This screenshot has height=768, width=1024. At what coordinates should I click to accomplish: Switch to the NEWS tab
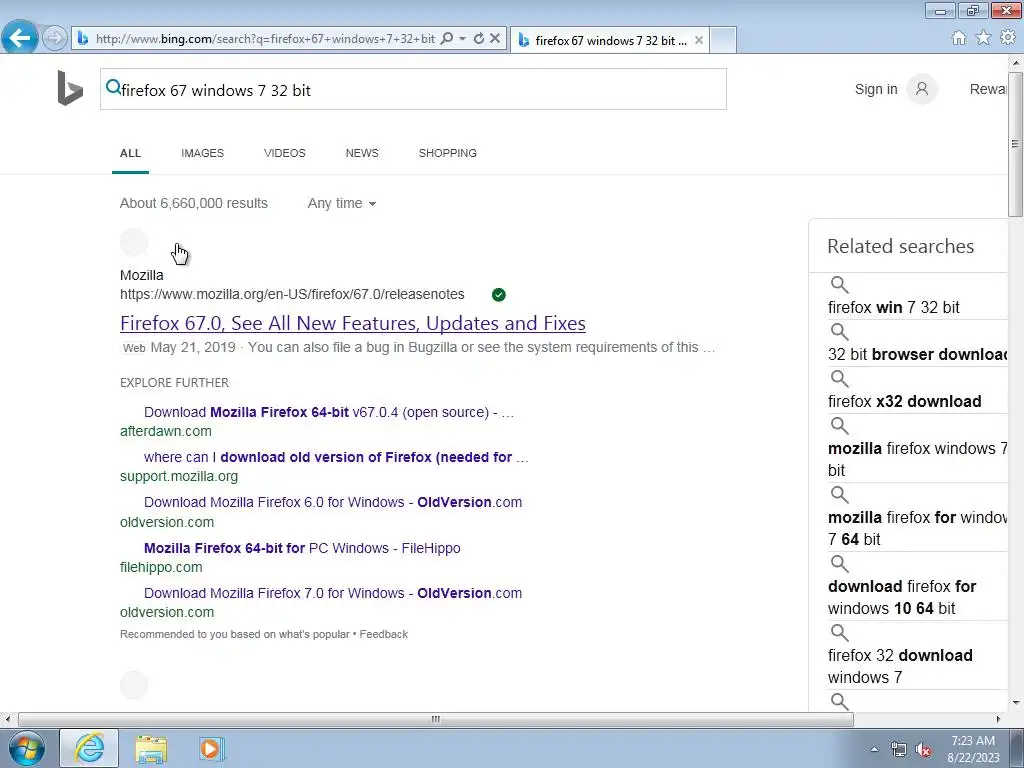coord(362,153)
